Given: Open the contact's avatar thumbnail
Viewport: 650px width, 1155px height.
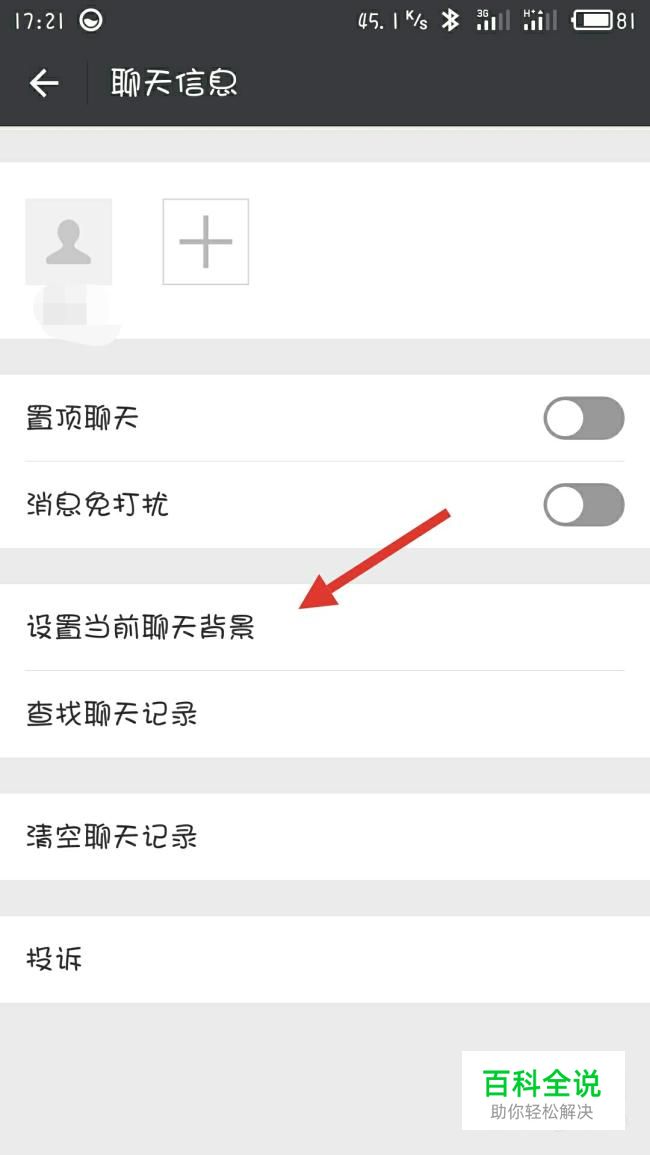Looking at the screenshot, I should (x=69, y=242).
